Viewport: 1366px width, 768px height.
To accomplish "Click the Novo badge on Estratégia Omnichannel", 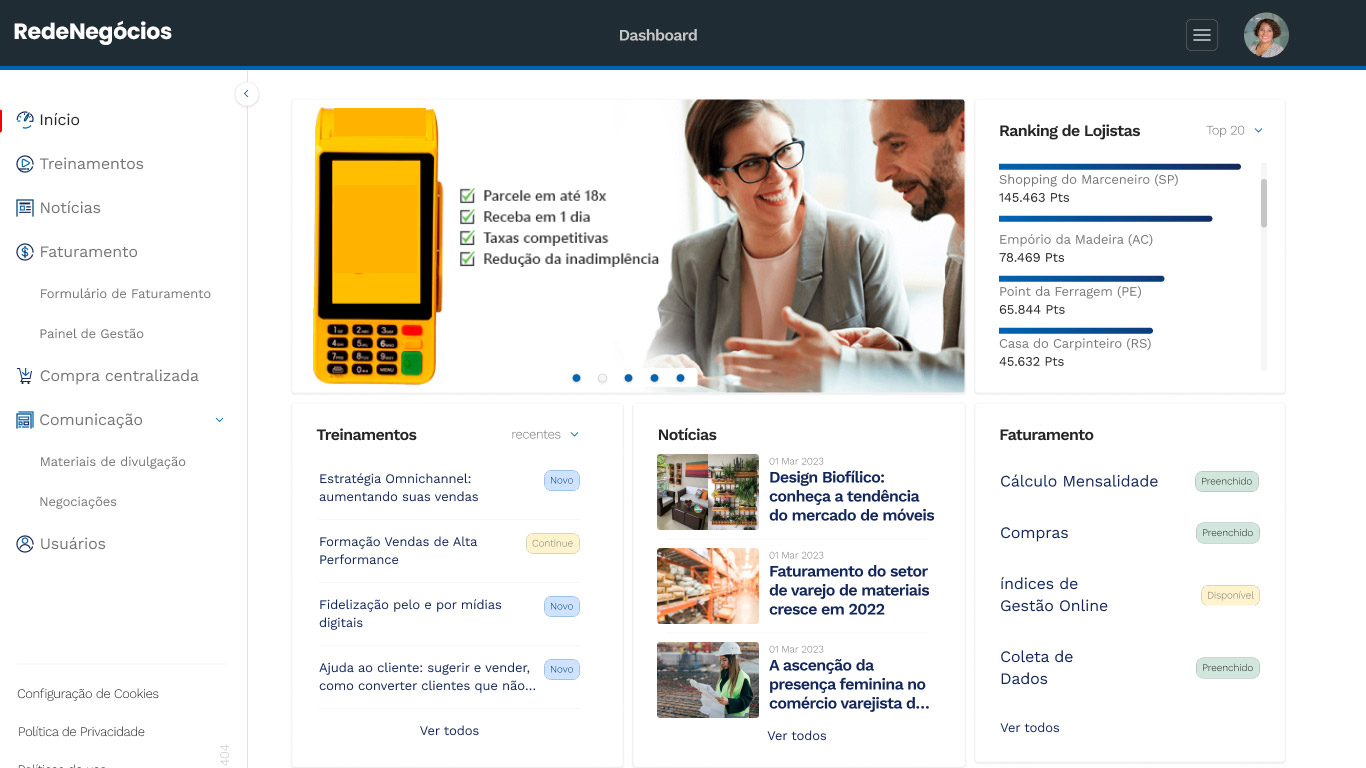I will (x=562, y=481).
